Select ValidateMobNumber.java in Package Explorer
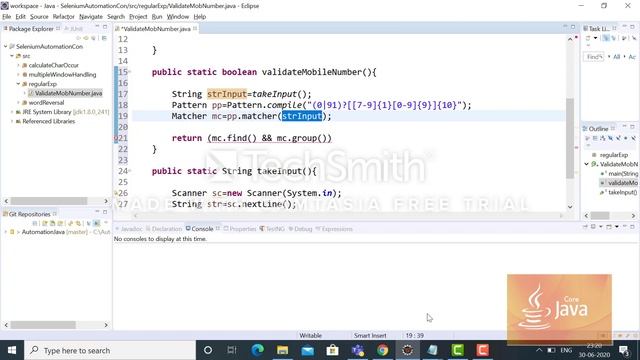Image resolution: width=640 pixels, height=360 pixels. [65, 93]
